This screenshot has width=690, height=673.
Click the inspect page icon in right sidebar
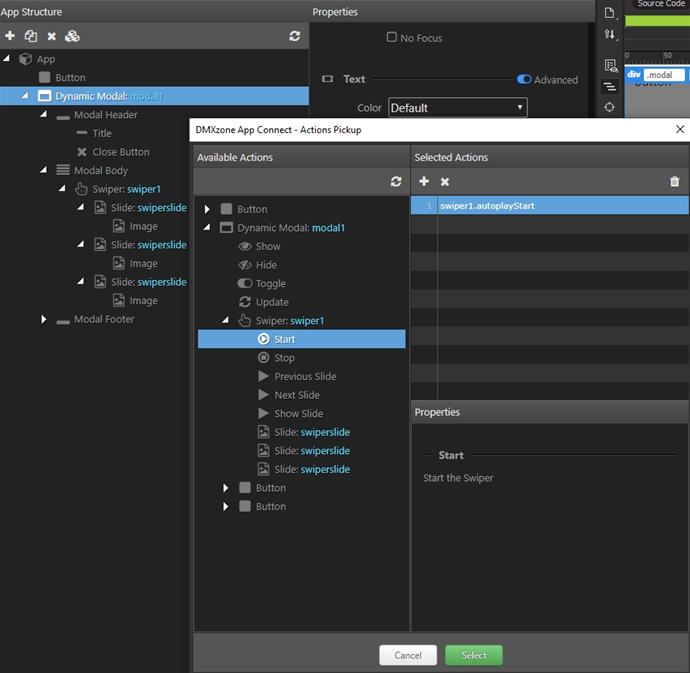610,66
